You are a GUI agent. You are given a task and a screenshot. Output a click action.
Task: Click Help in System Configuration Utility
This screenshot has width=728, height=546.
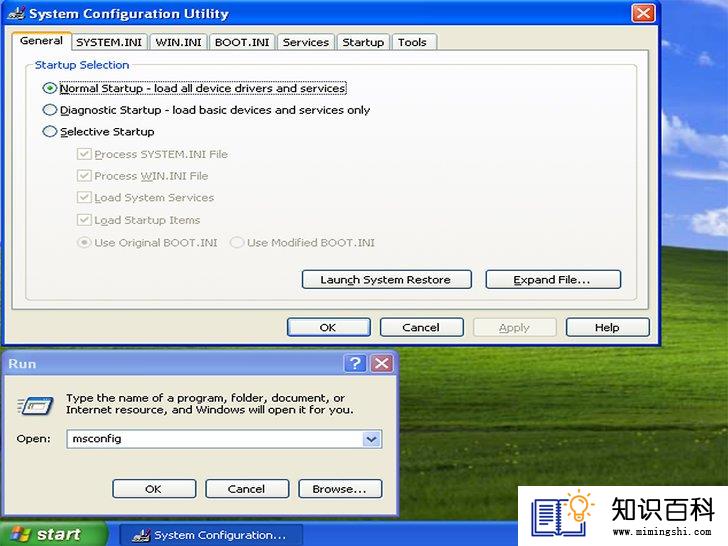point(607,327)
